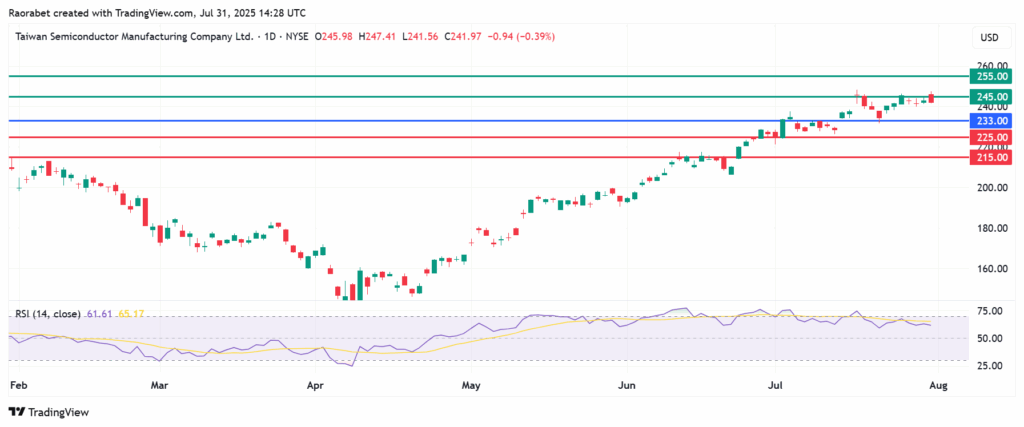
Task: Select the RSI (14, close) indicator label
Action: pyautogui.click(x=48, y=314)
